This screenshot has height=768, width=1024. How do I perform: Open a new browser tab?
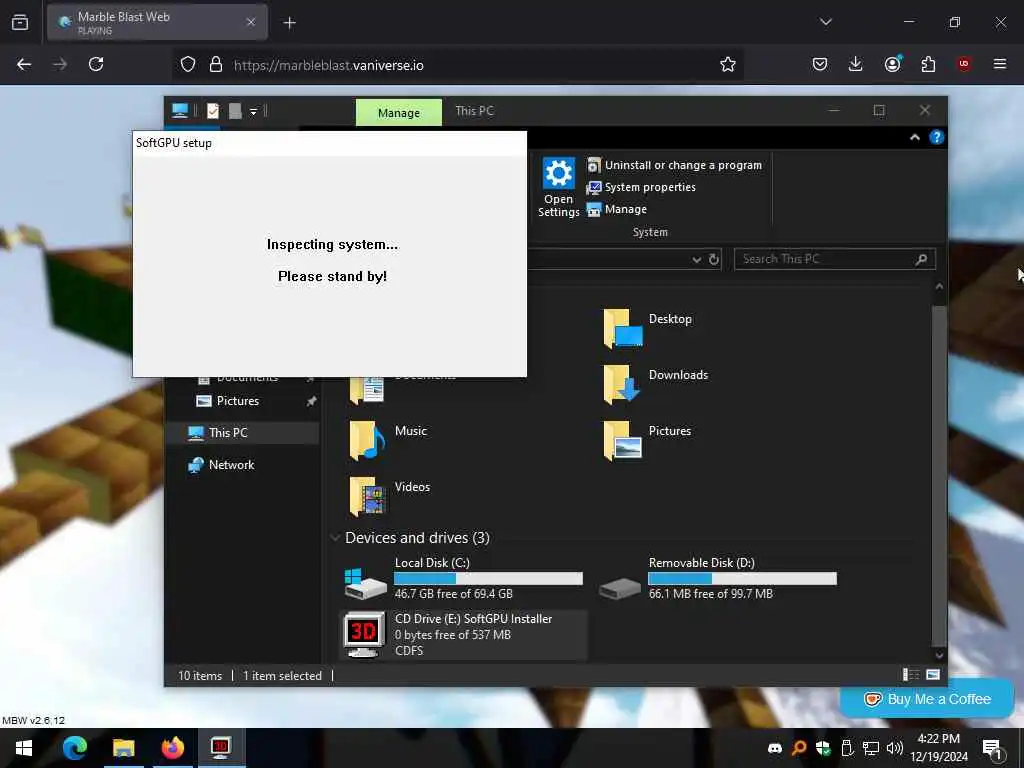click(289, 23)
